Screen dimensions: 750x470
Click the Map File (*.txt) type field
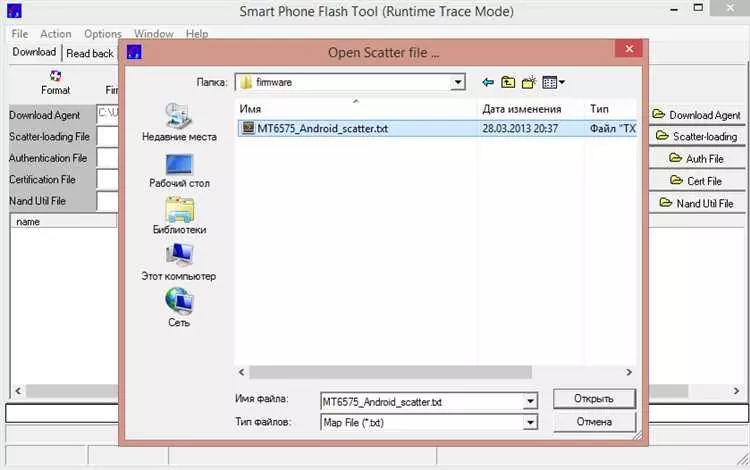422,422
